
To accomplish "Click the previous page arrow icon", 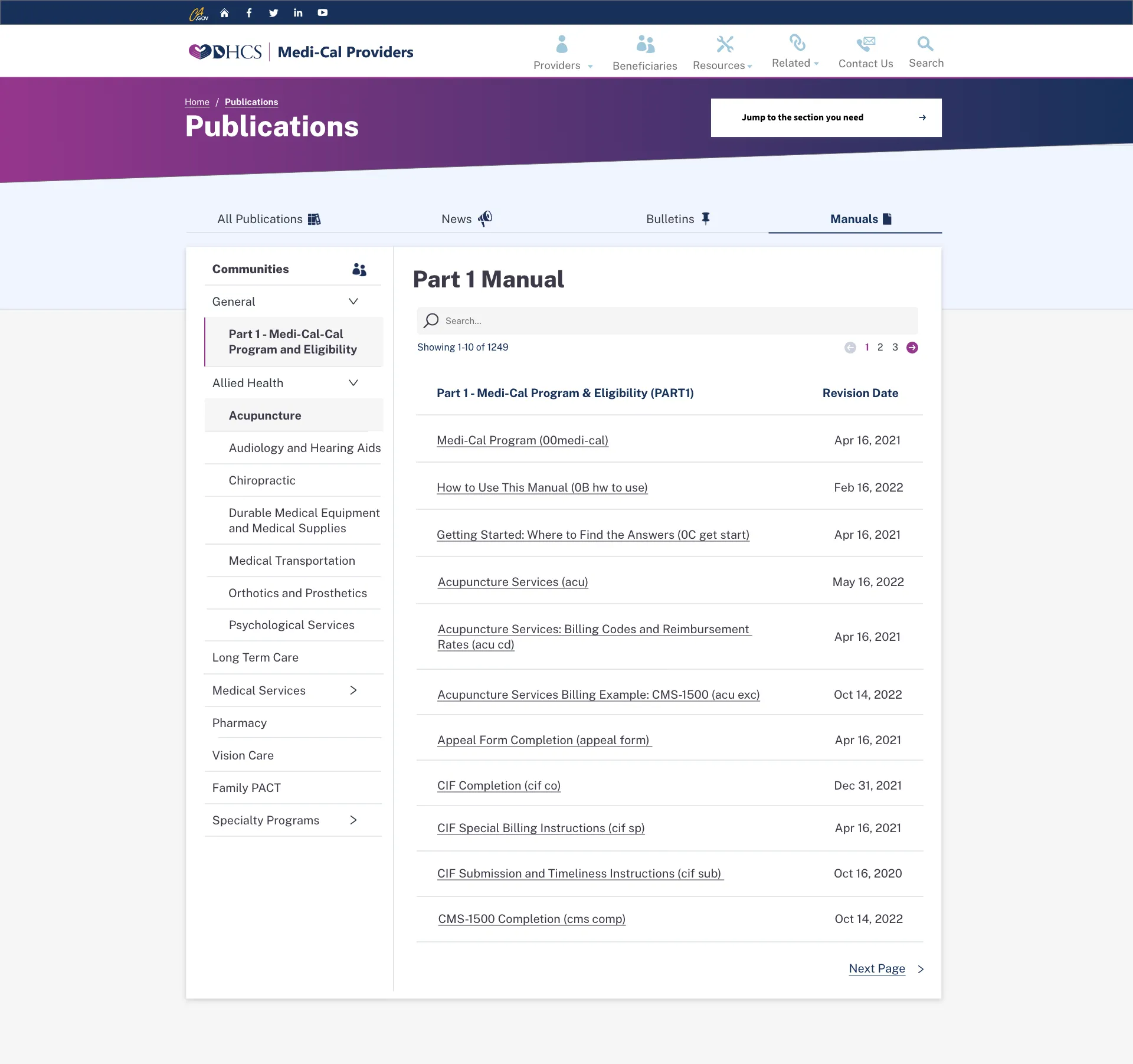I will (x=850, y=348).
